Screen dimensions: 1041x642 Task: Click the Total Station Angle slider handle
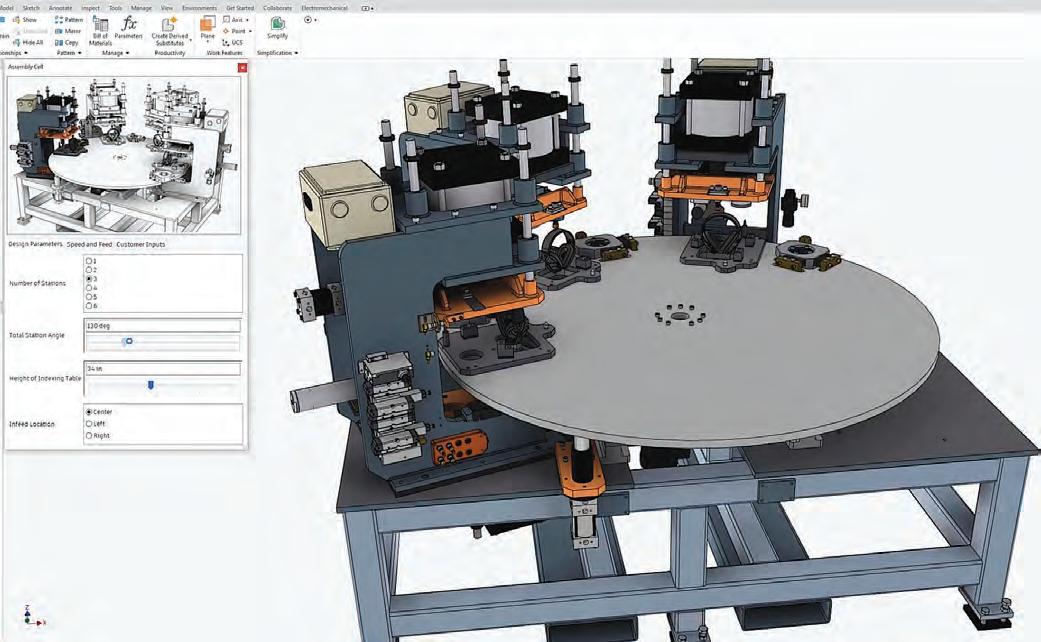pos(129,341)
